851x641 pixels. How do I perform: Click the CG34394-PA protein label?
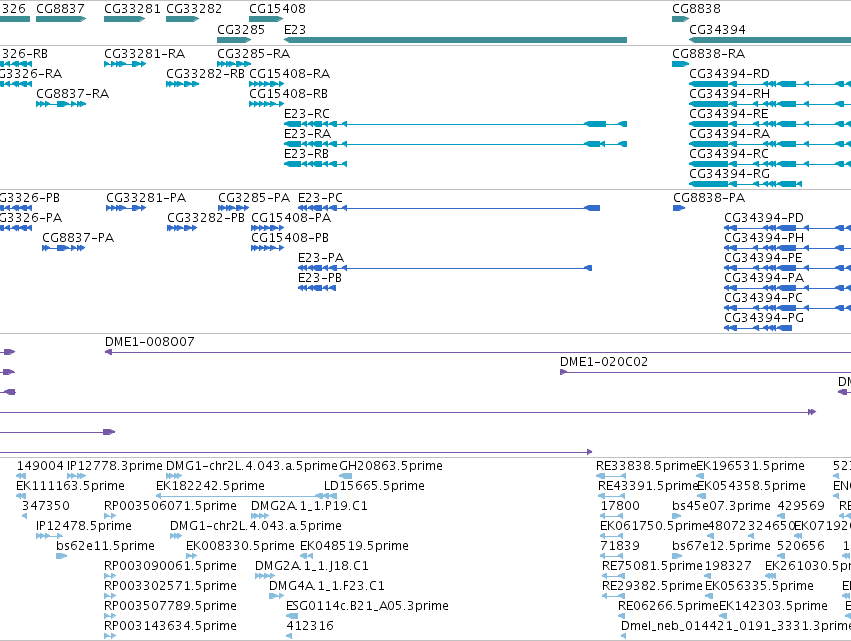pos(764,278)
